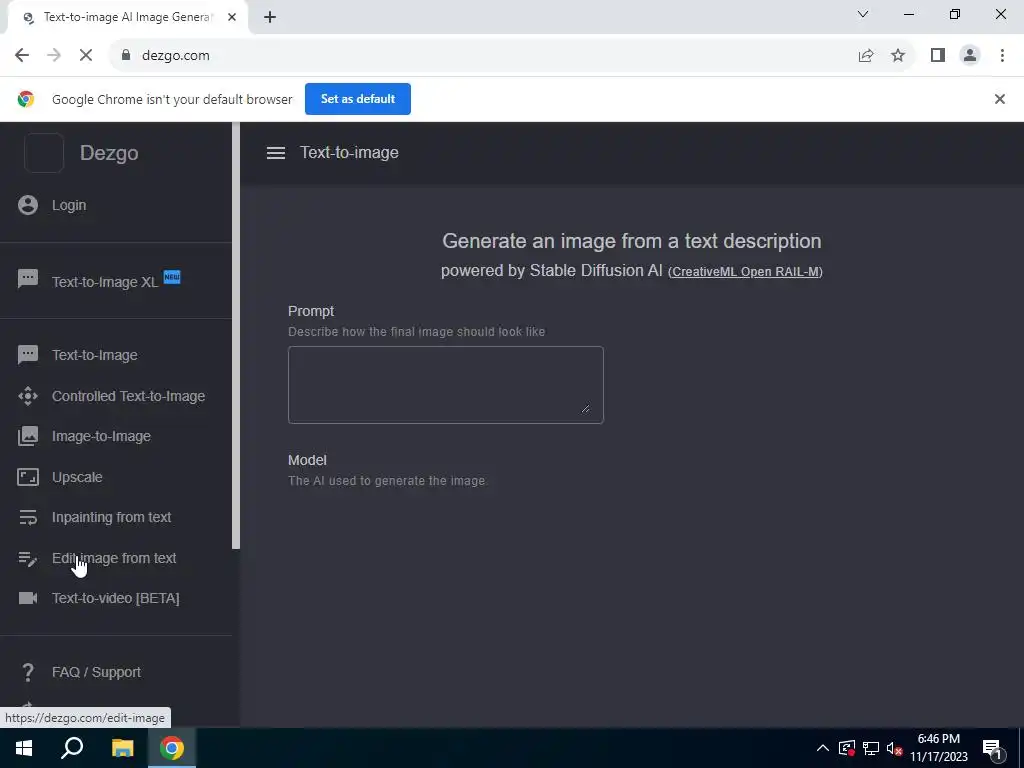Close the Text-to-image browser tab
The image size is (1024, 768).
[x=232, y=18]
